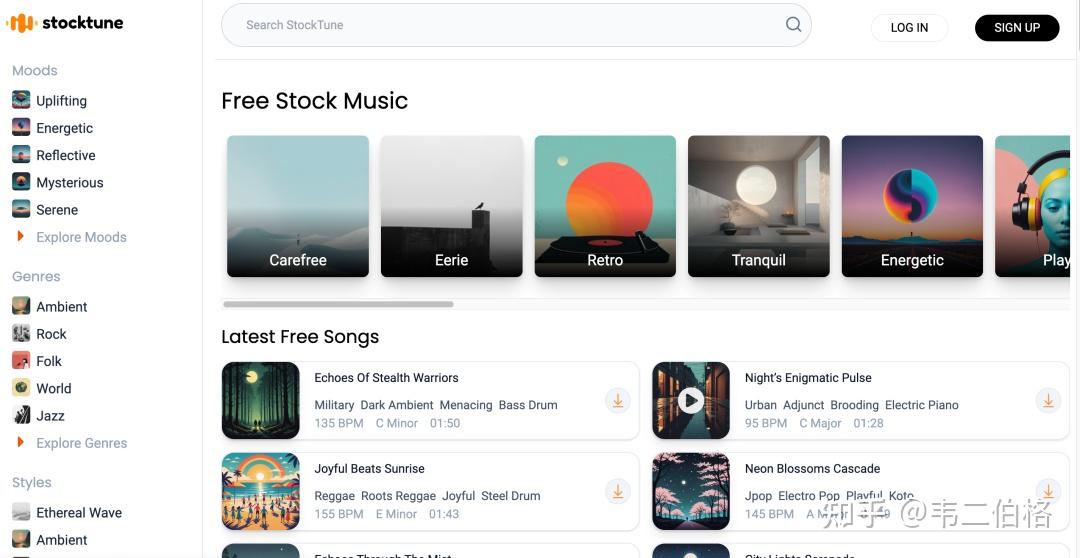
Task: Download Echoes Of Stealth Warriors track
Action: pyautogui.click(x=618, y=401)
